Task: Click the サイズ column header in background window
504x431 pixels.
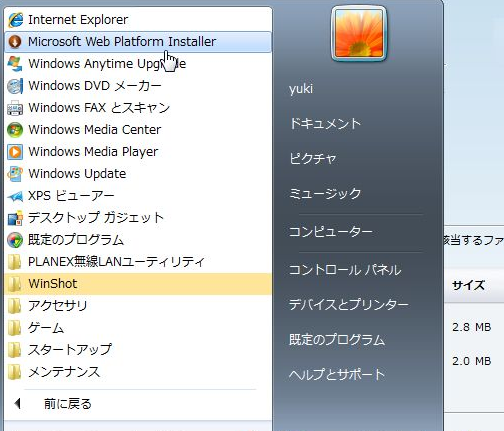Action: click(468, 286)
